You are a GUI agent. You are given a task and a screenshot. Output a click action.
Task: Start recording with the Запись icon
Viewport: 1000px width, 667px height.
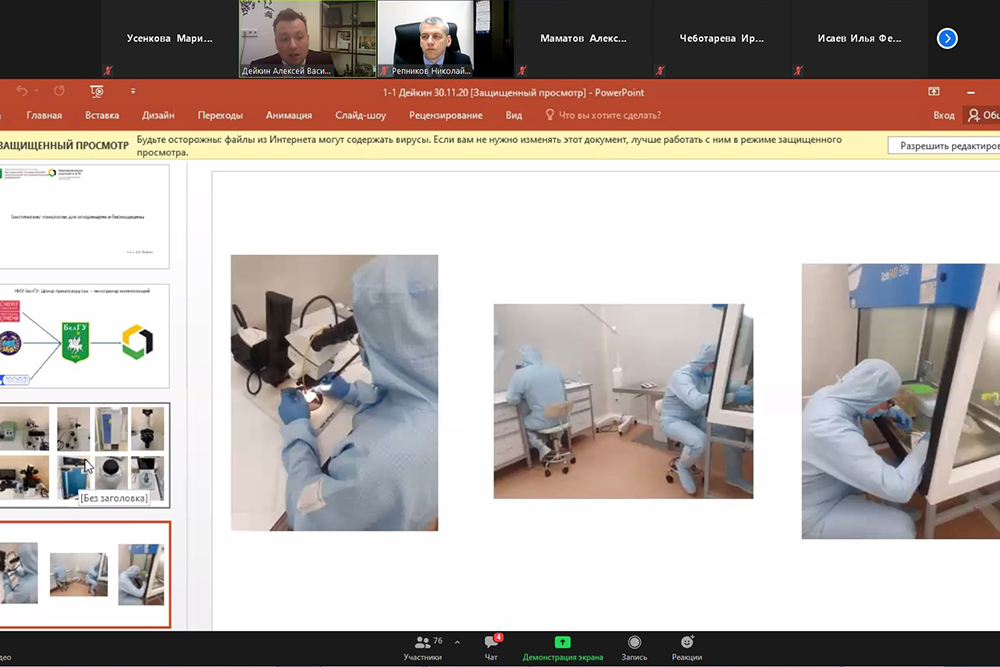coord(634,646)
